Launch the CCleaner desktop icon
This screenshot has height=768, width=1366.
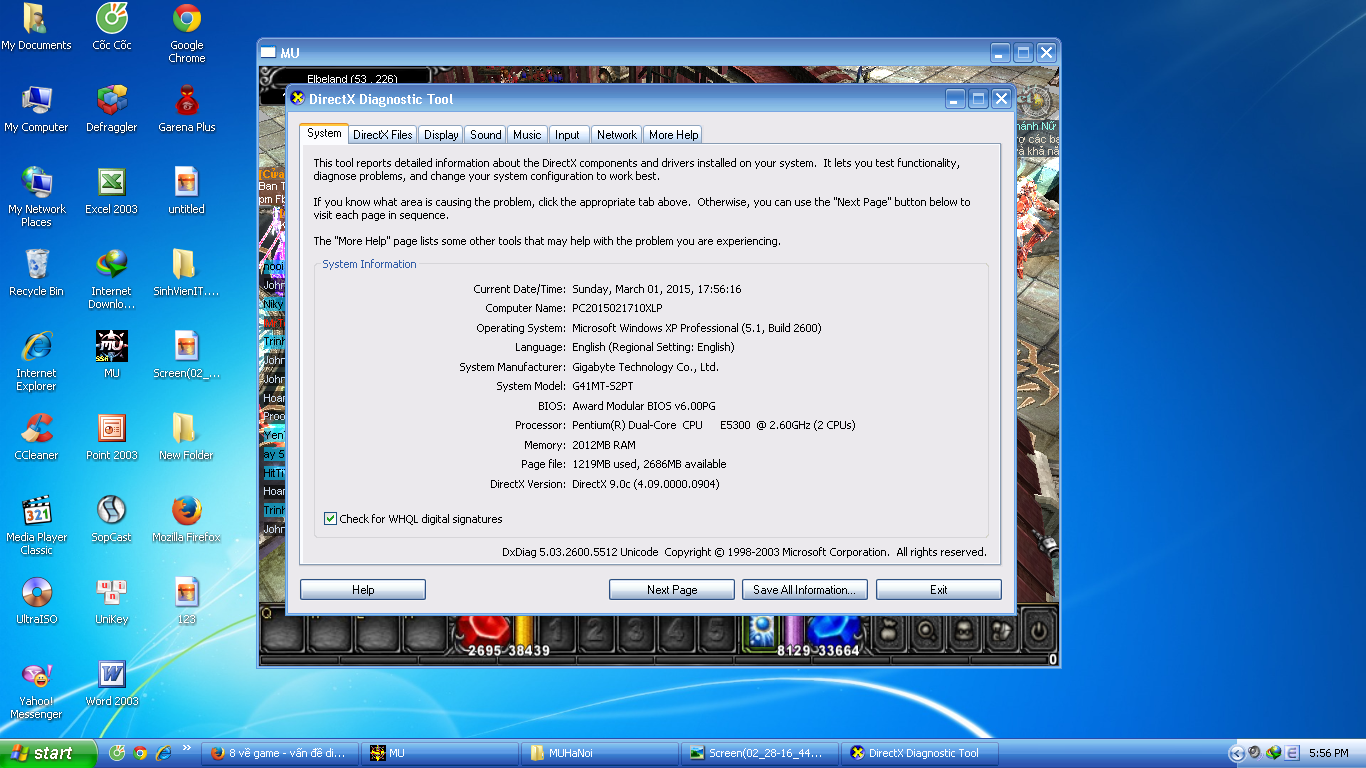[x=36, y=437]
